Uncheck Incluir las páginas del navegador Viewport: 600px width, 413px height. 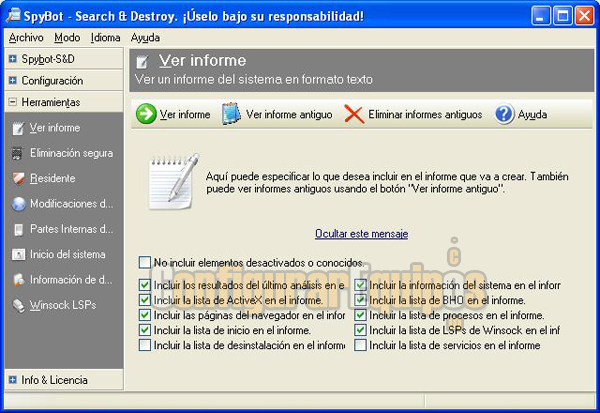[x=145, y=315]
